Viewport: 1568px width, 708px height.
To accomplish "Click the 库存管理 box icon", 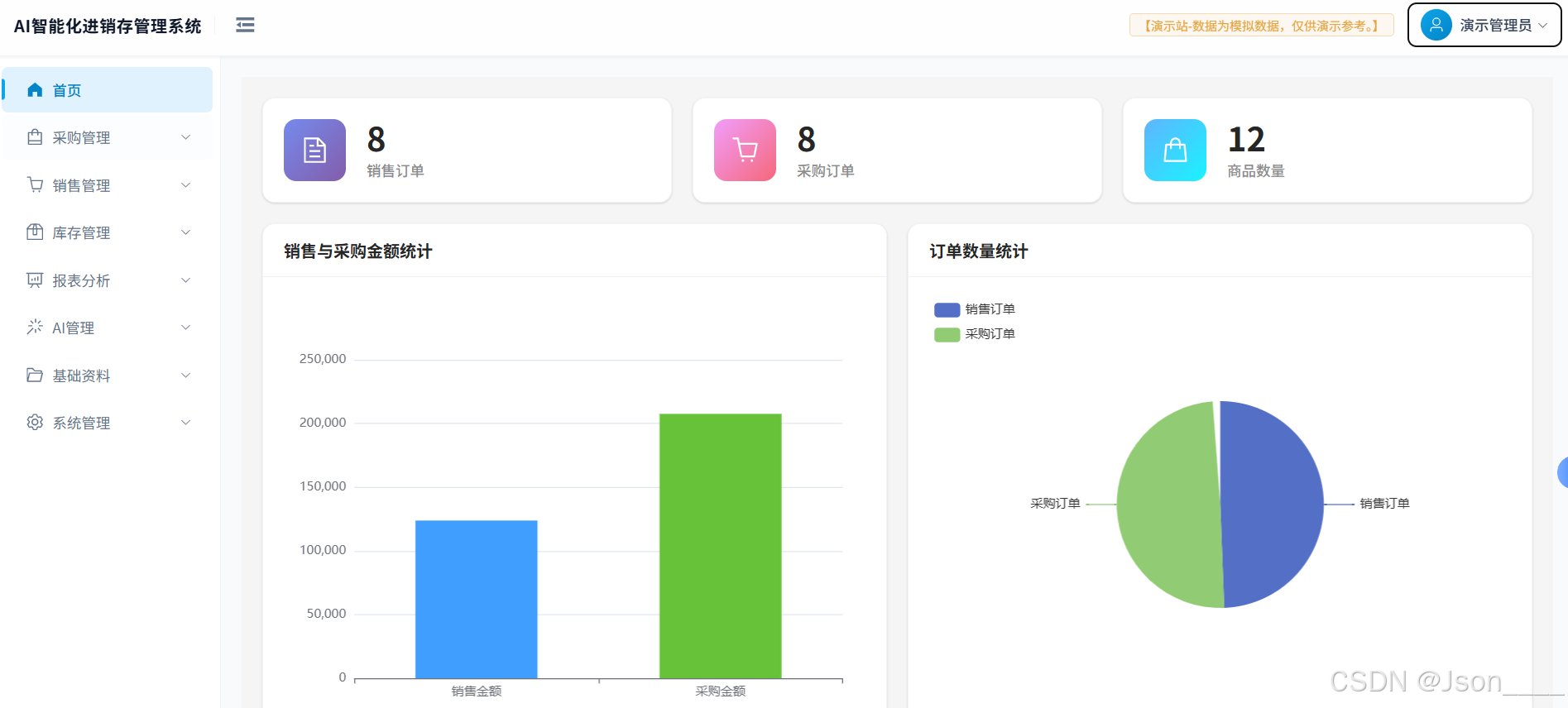I will [35, 232].
